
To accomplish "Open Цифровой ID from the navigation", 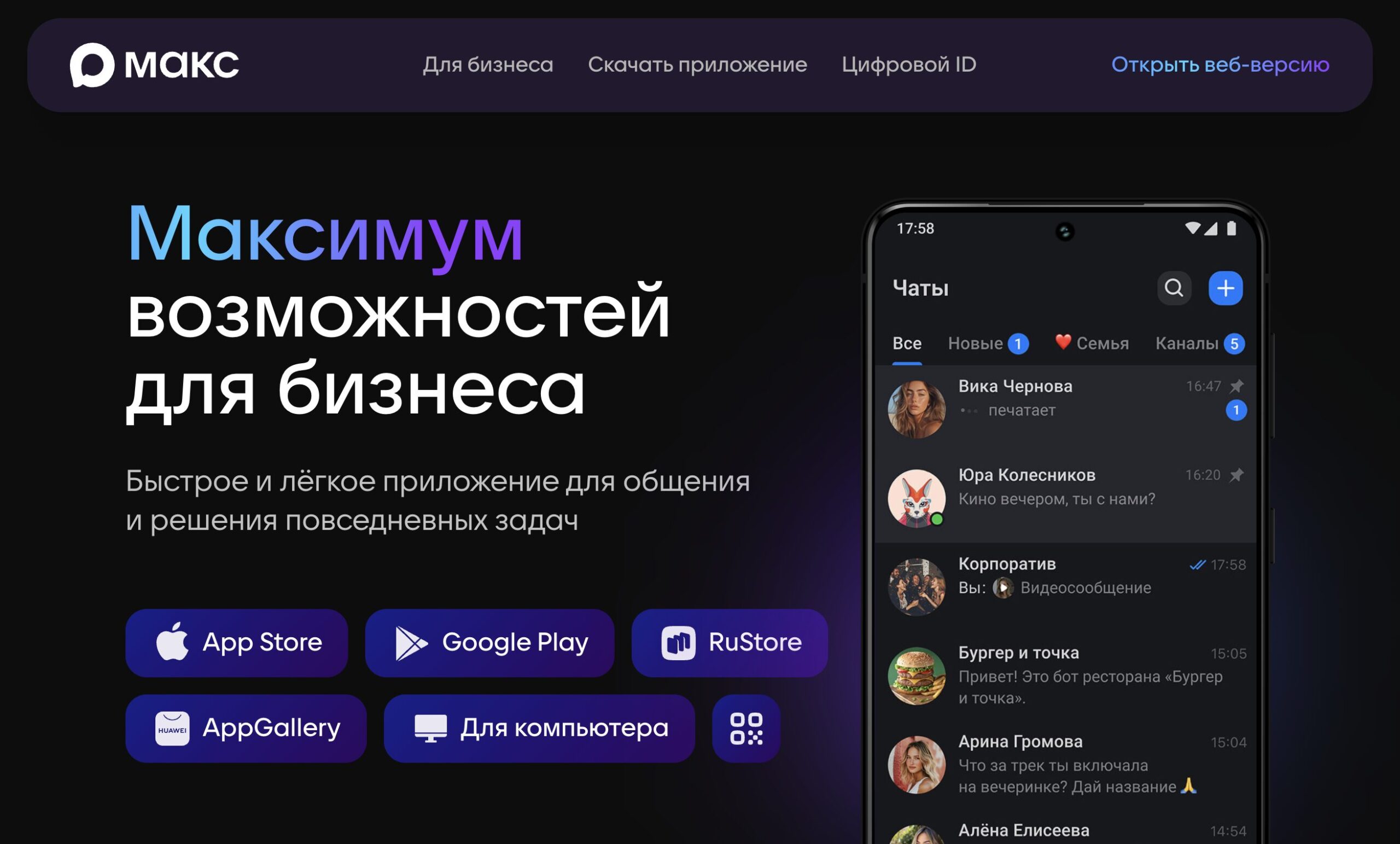I will coord(909,65).
